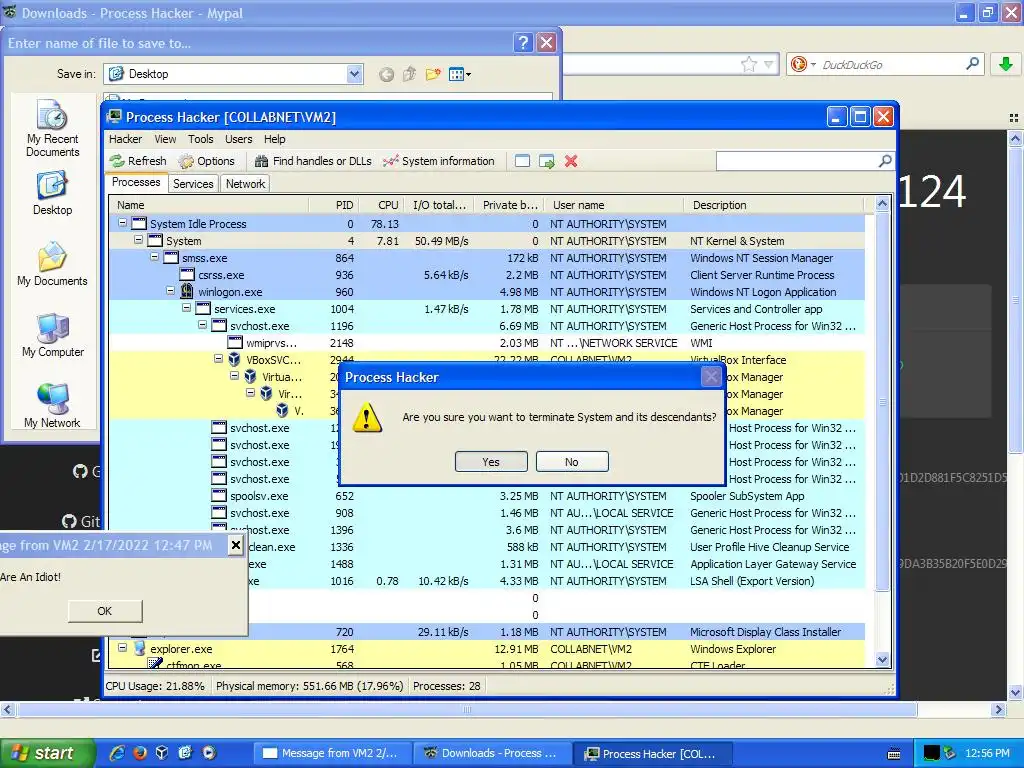The height and width of the screenshot is (768, 1024).
Task: Collapse the smss.exe tree node
Action: (x=155, y=257)
